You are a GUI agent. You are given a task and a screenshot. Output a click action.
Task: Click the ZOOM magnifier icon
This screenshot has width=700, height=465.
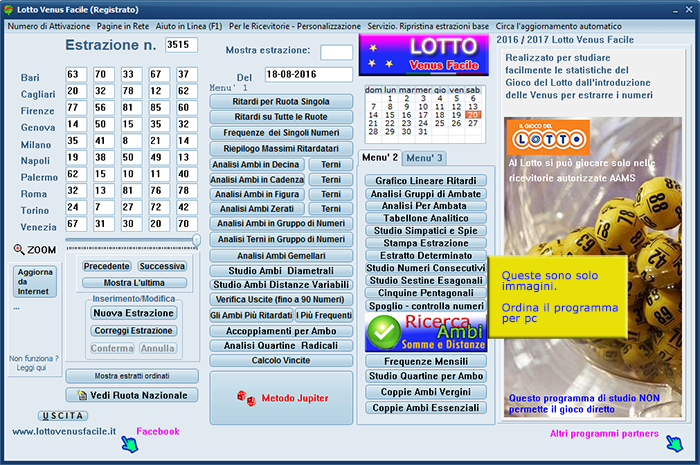coord(19,249)
